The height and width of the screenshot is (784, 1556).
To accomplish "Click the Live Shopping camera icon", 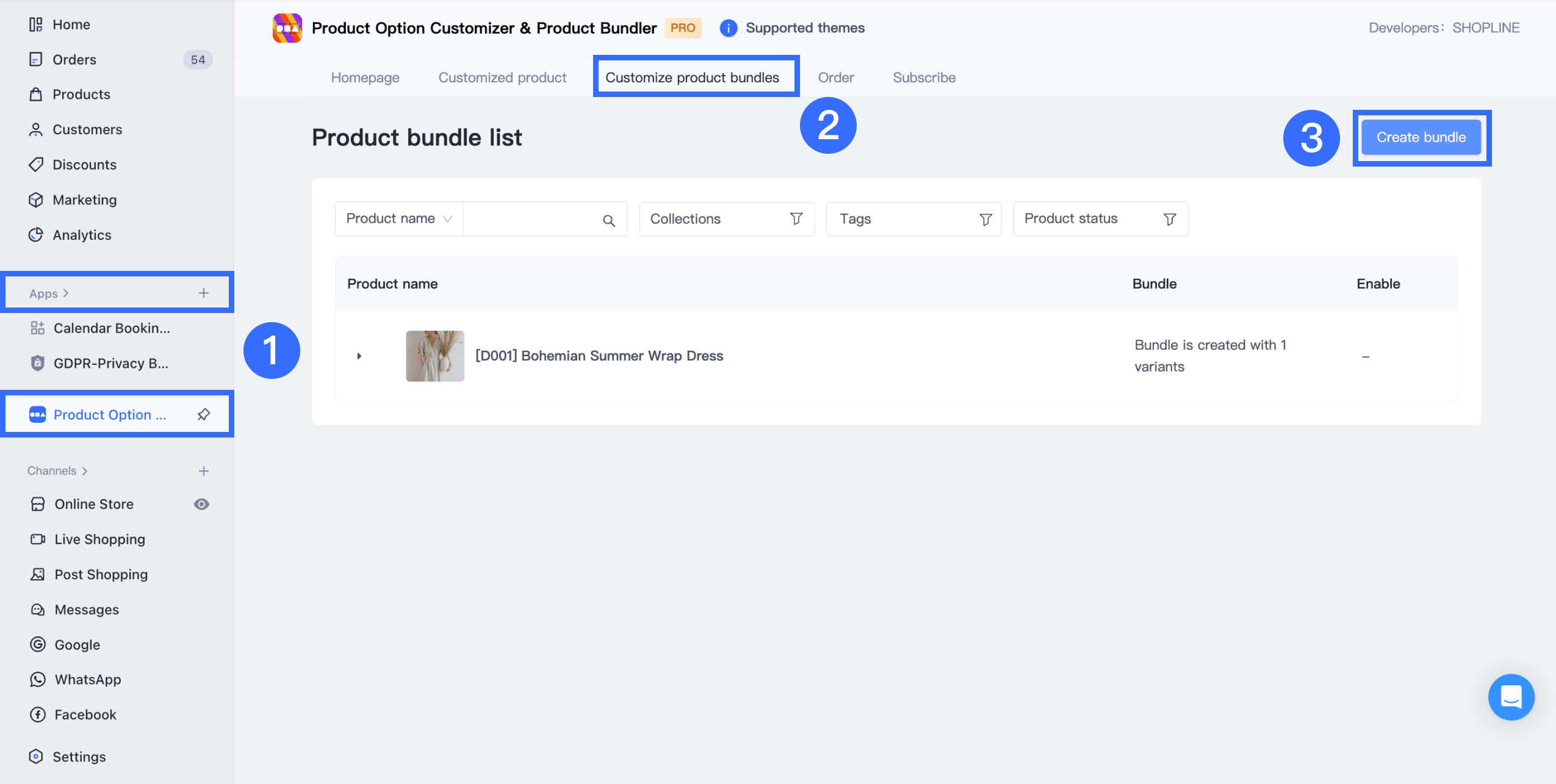I will [x=38, y=539].
